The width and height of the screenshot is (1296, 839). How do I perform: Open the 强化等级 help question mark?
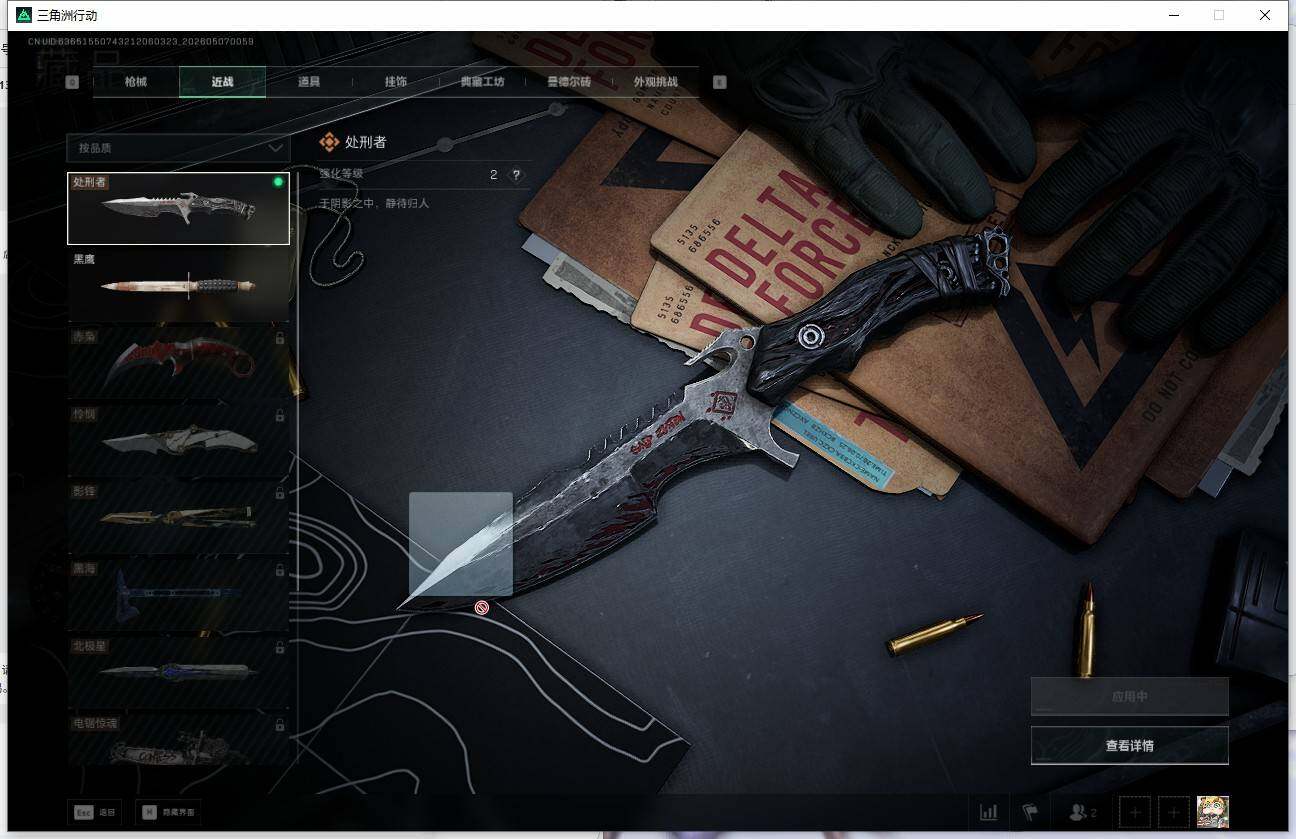coord(516,175)
